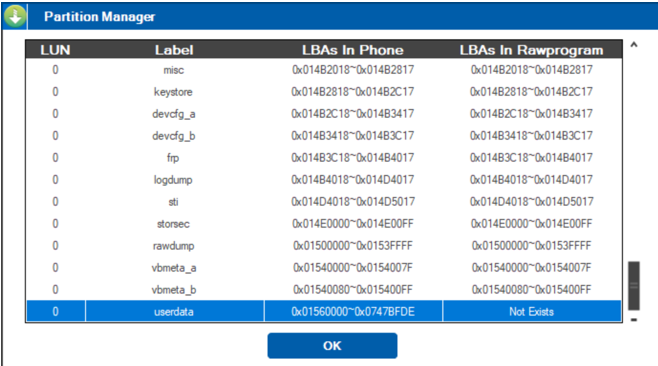Select the rawdump partition row
Viewport: 658px width, 366px height.
click(x=324, y=246)
